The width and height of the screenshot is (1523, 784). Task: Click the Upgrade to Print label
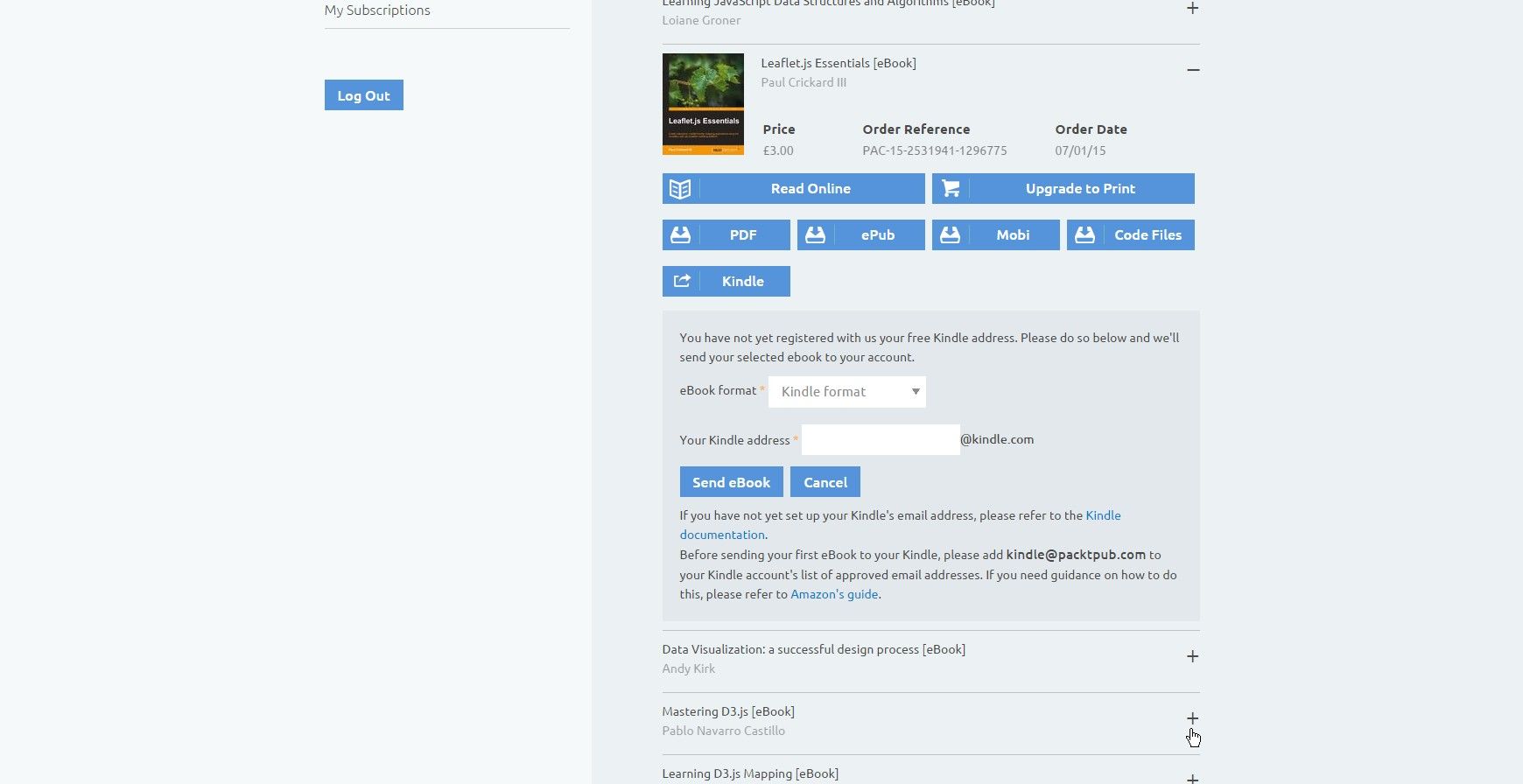tap(1080, 188)
